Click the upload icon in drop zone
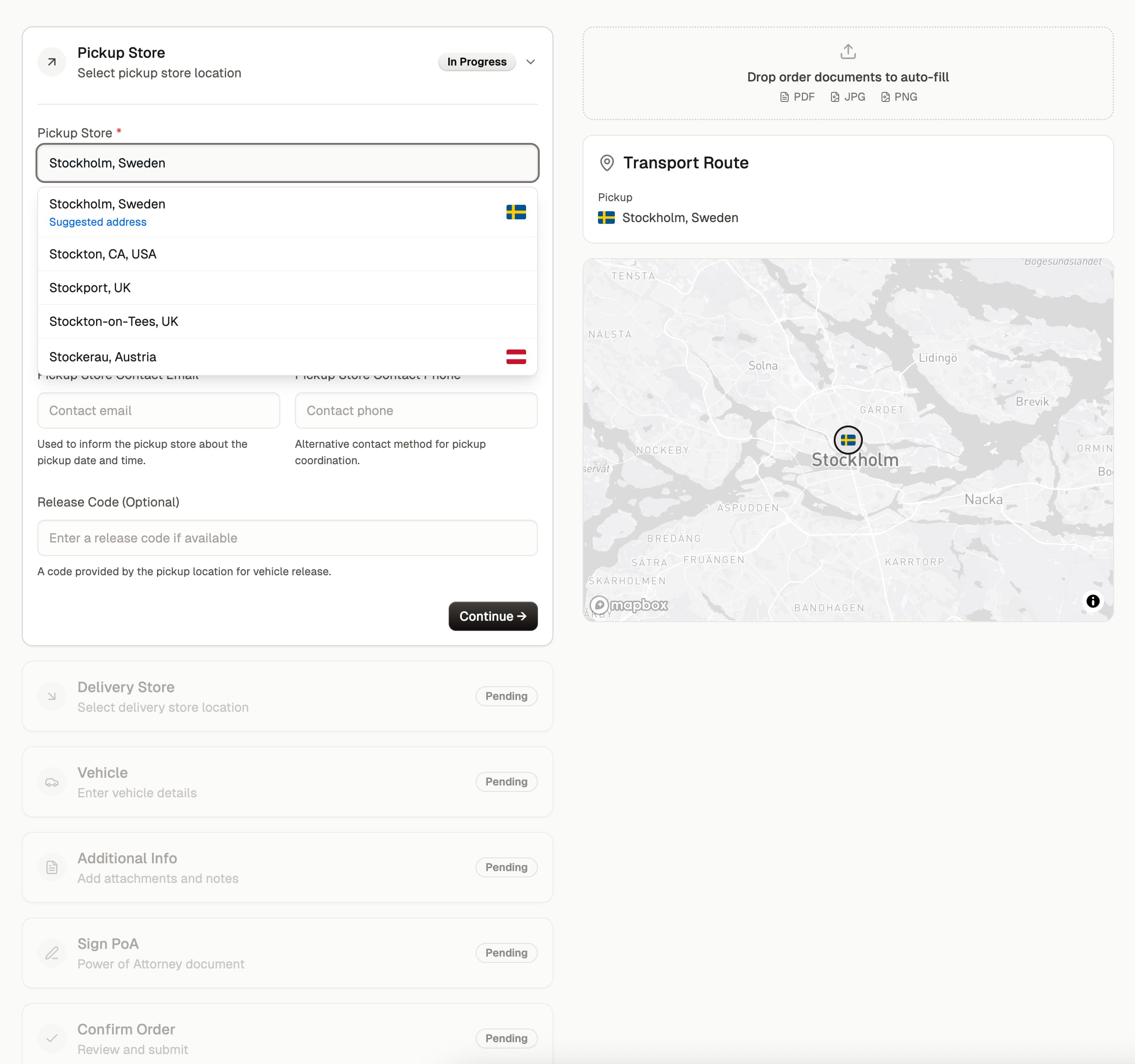 coord(848,51)
